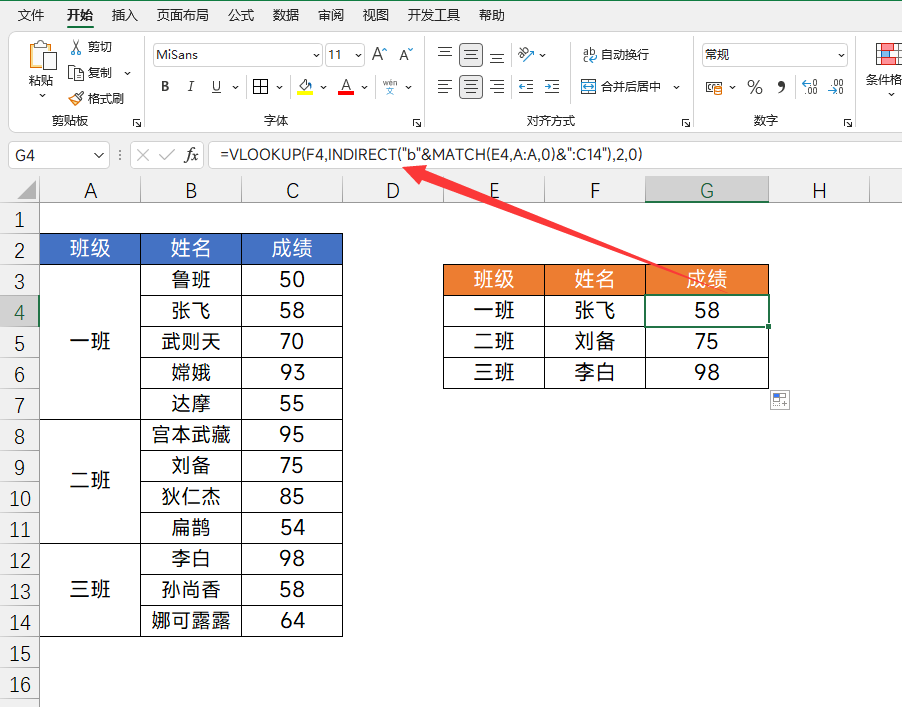
Task: Click the fx insert function icon
Action: coord(191,155)
